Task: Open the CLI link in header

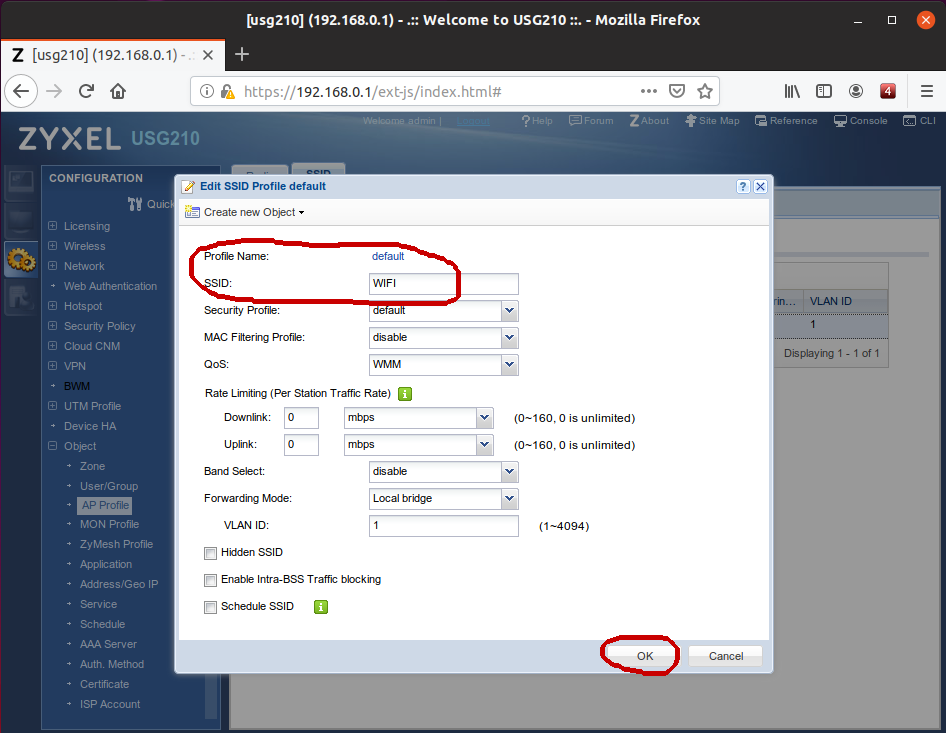Action: [919, 121]
